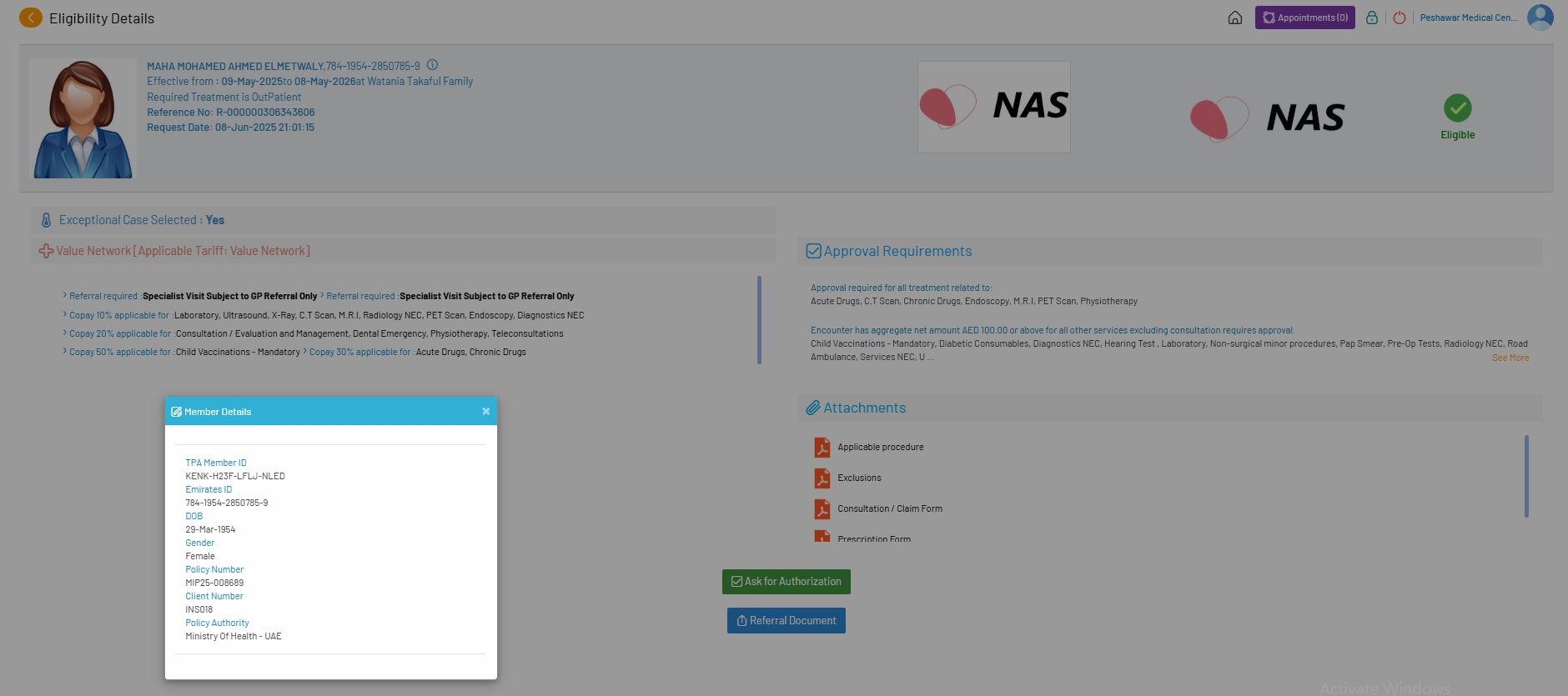Open Consultation / Claim Form attachment
The height and width of the screenshot is (696, 1568).
[x=890, y=509]
